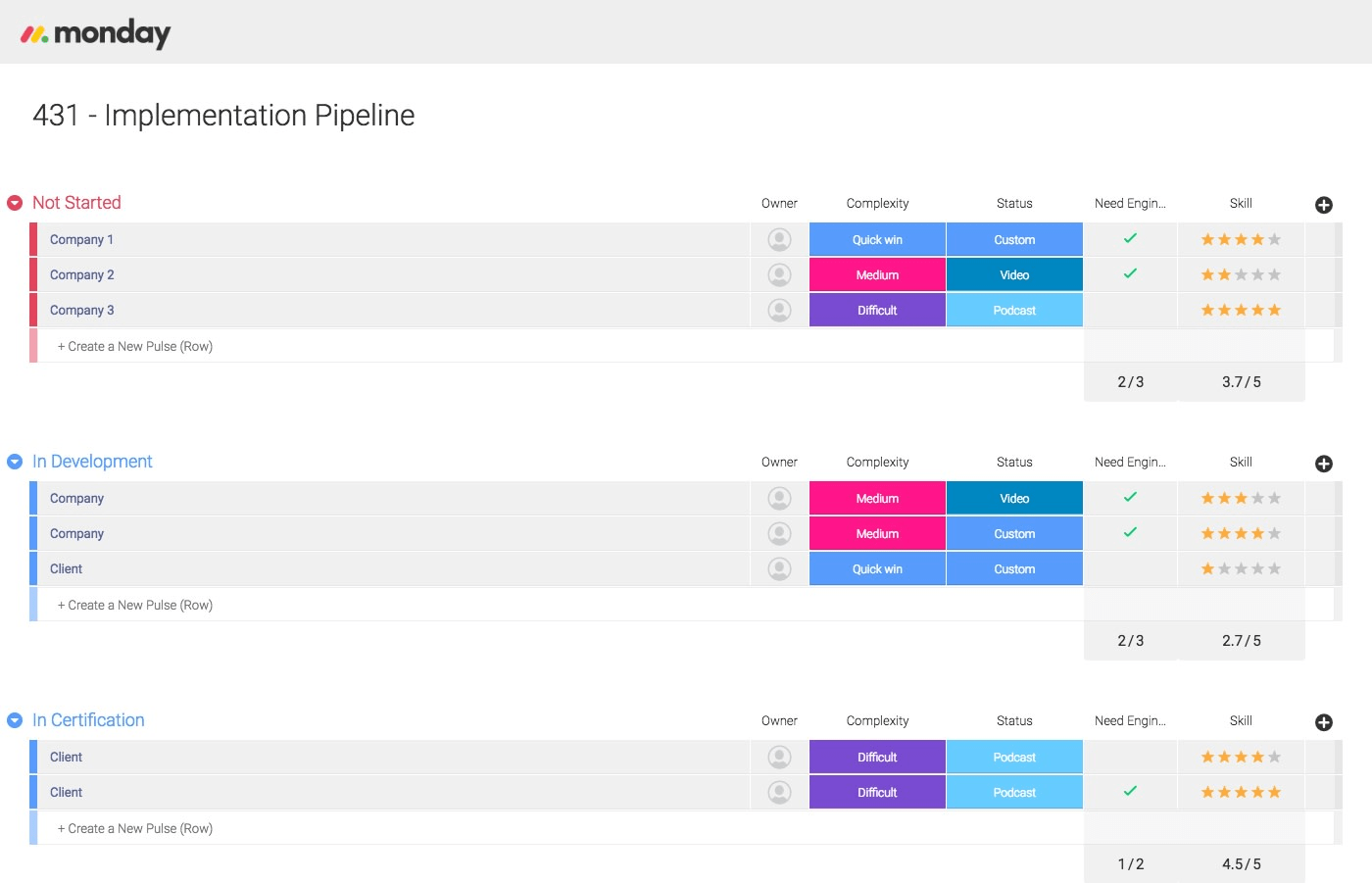The image size is (1372, 883).
Task: Collapse the In Certification group
Action: (x=15, y=720)
